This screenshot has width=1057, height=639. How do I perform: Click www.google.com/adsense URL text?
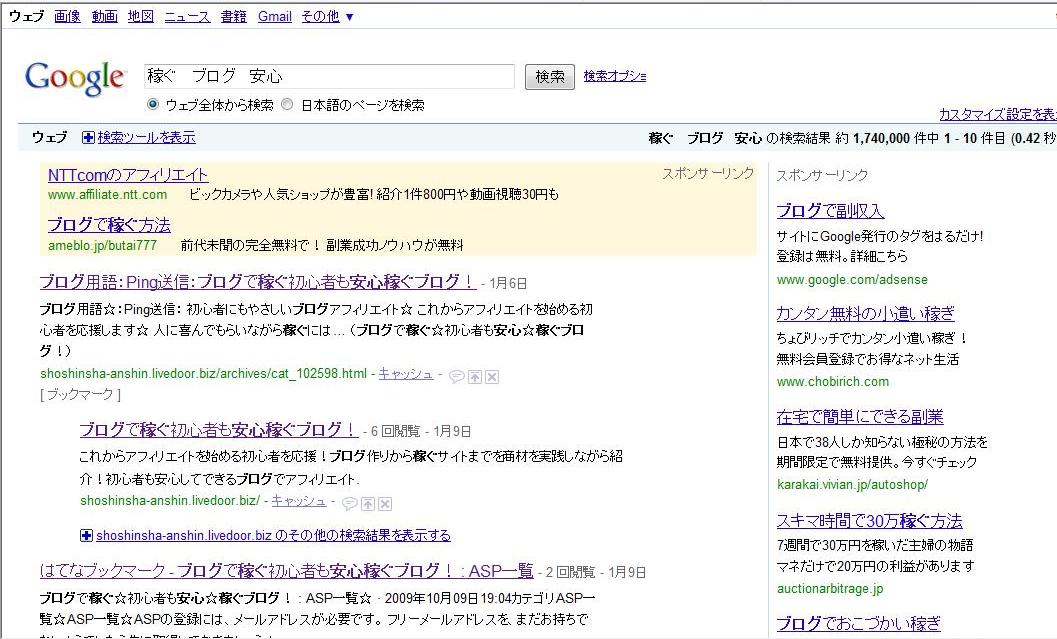pyautogui.click(x=852, y=280)
